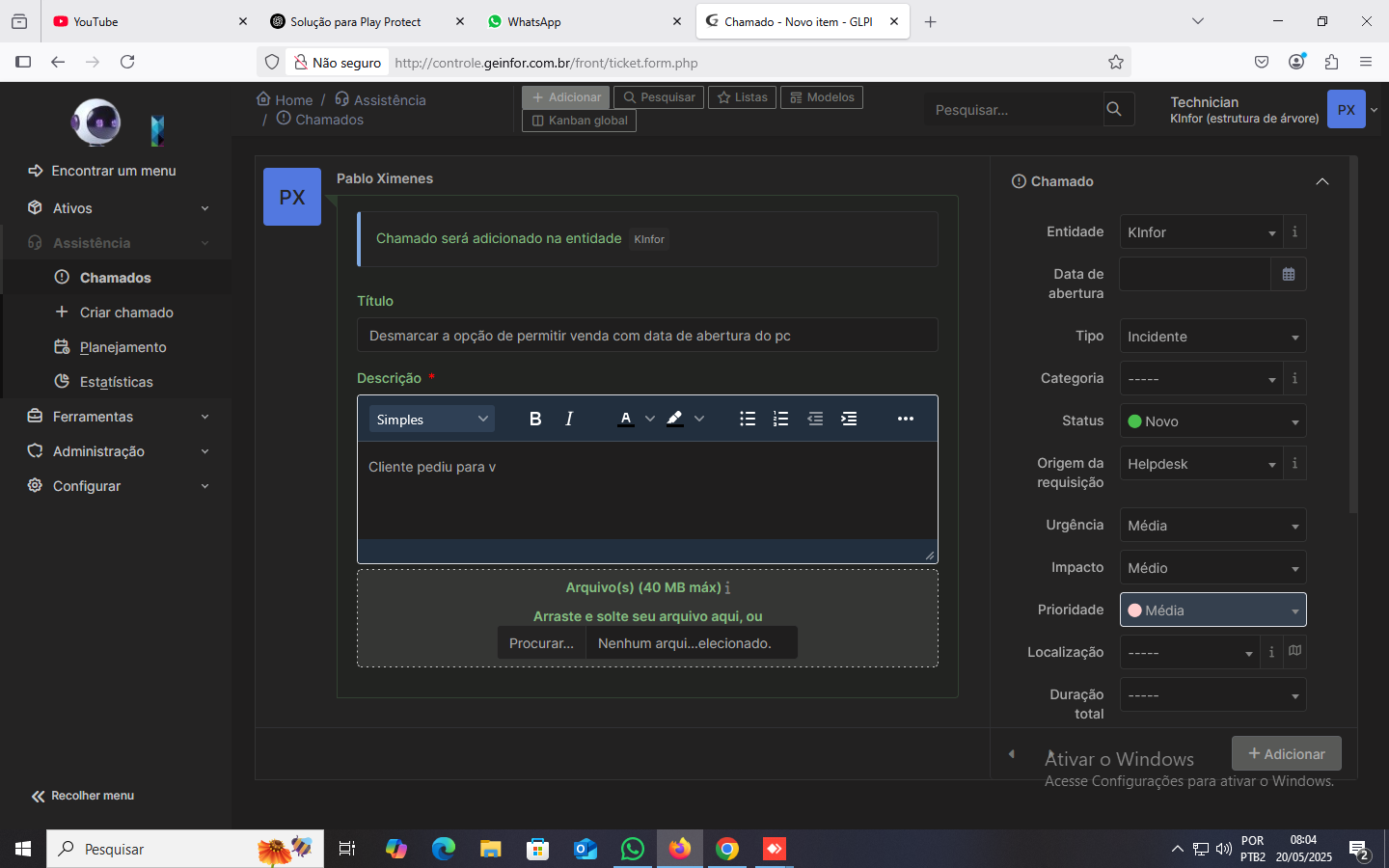Show more editor toolbar options
Screen dimensions: 1389x868
(906, 419)
